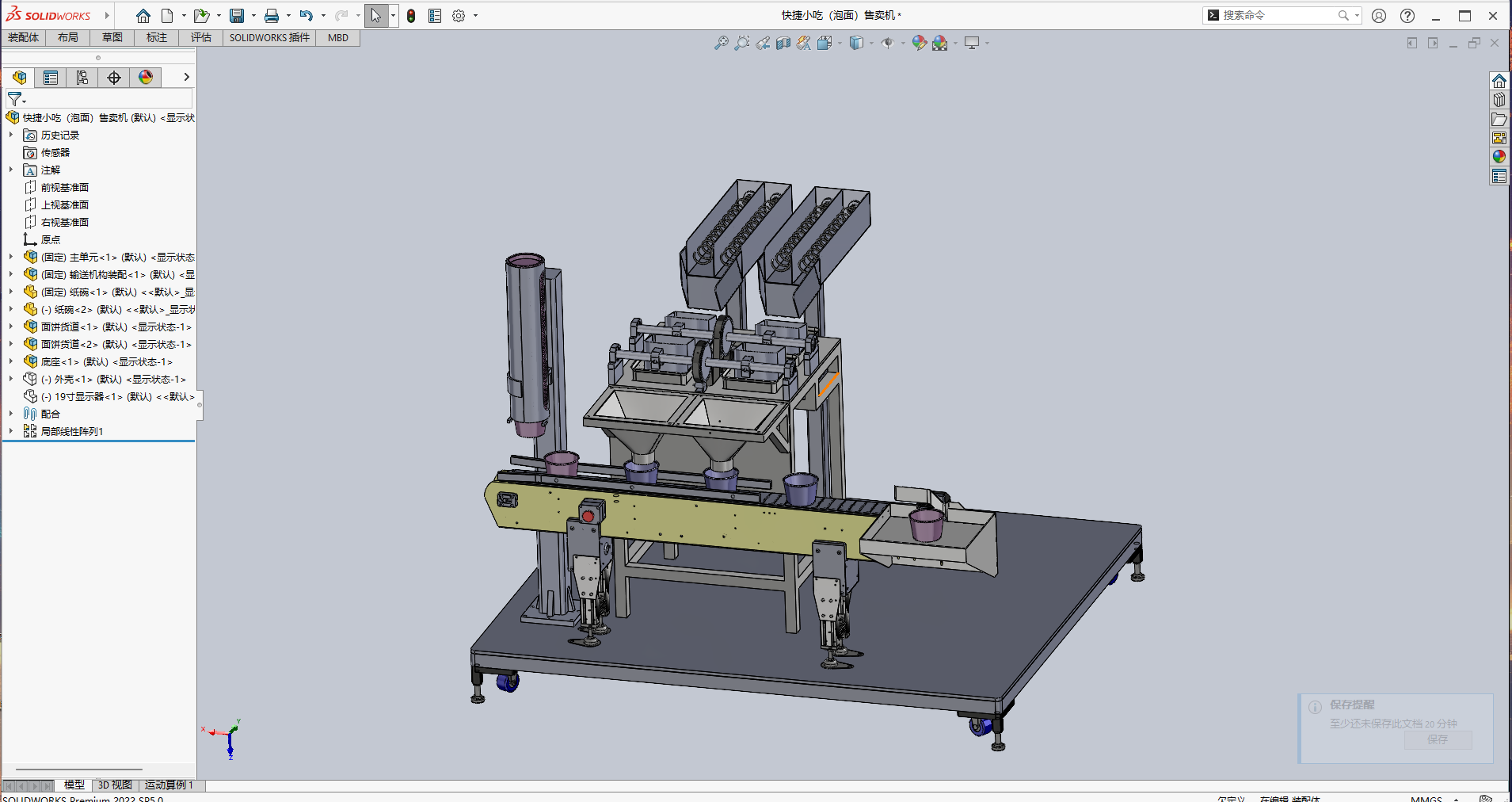Image resolution: width=1512 pixels, height=802 pixels.
Task: Expand the 底座<1> component node
Action: click(11, 361)
